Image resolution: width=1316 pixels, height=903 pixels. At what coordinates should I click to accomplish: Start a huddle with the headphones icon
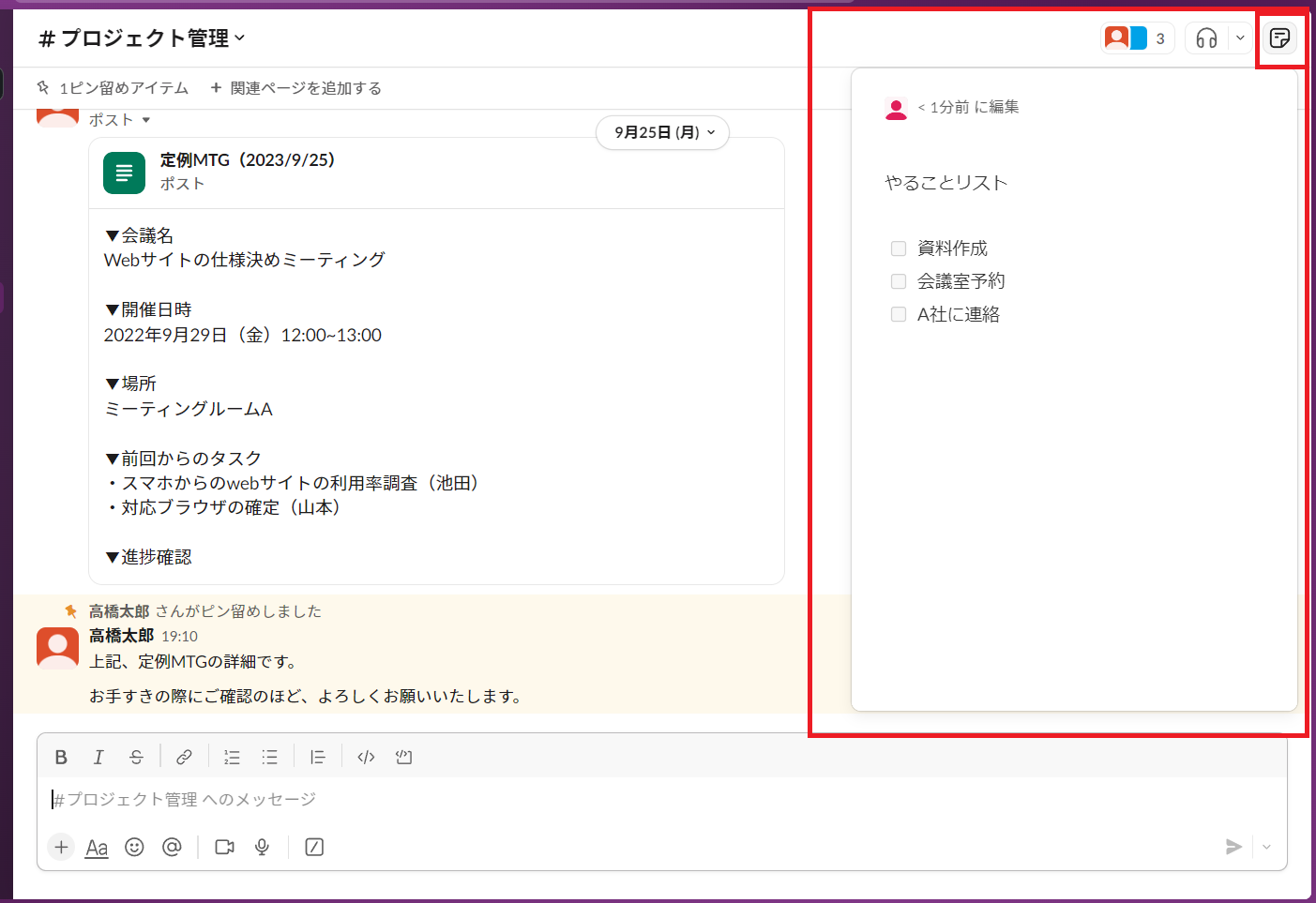tap(1207, 38)
